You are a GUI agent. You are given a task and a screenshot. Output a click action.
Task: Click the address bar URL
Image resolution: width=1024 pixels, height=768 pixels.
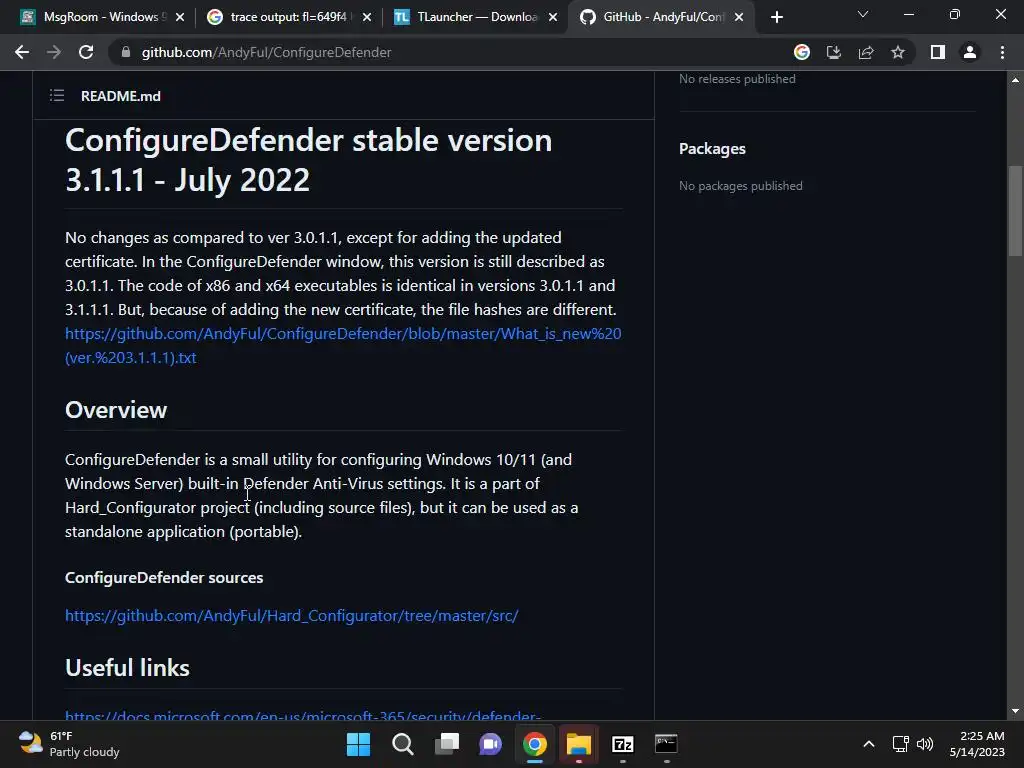266,52
